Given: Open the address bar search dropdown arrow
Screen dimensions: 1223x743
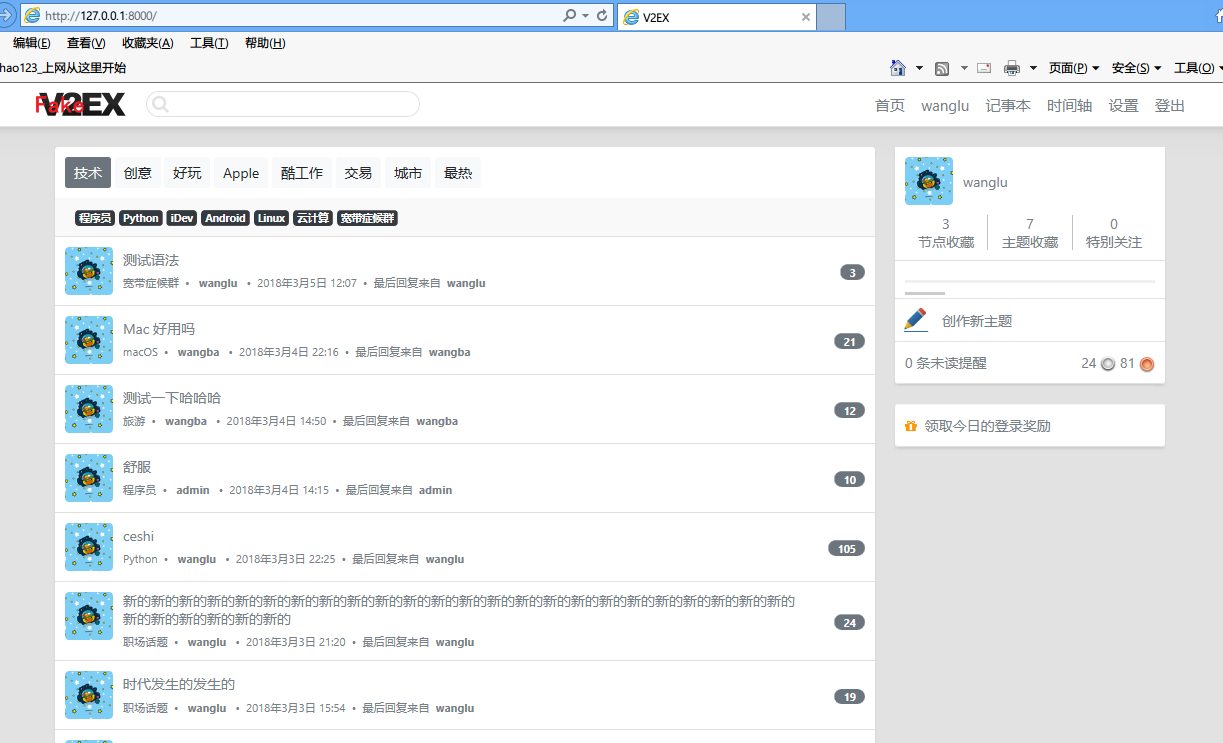Looking at the screenshot, I should point(585,16).
